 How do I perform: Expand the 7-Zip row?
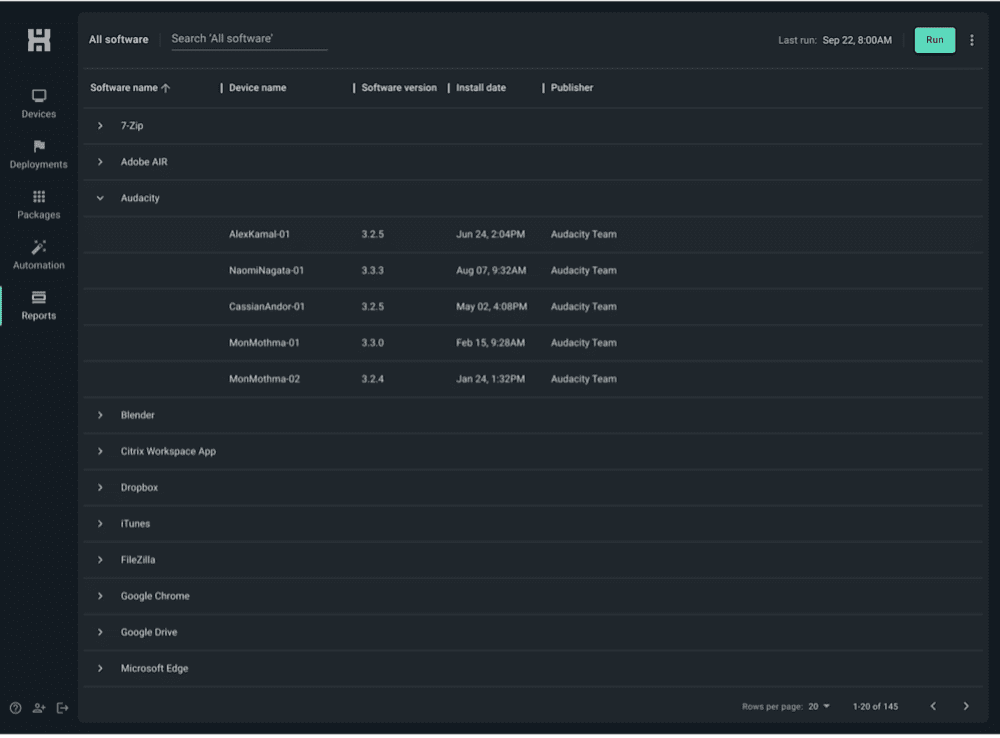click(x=100, y=126)
